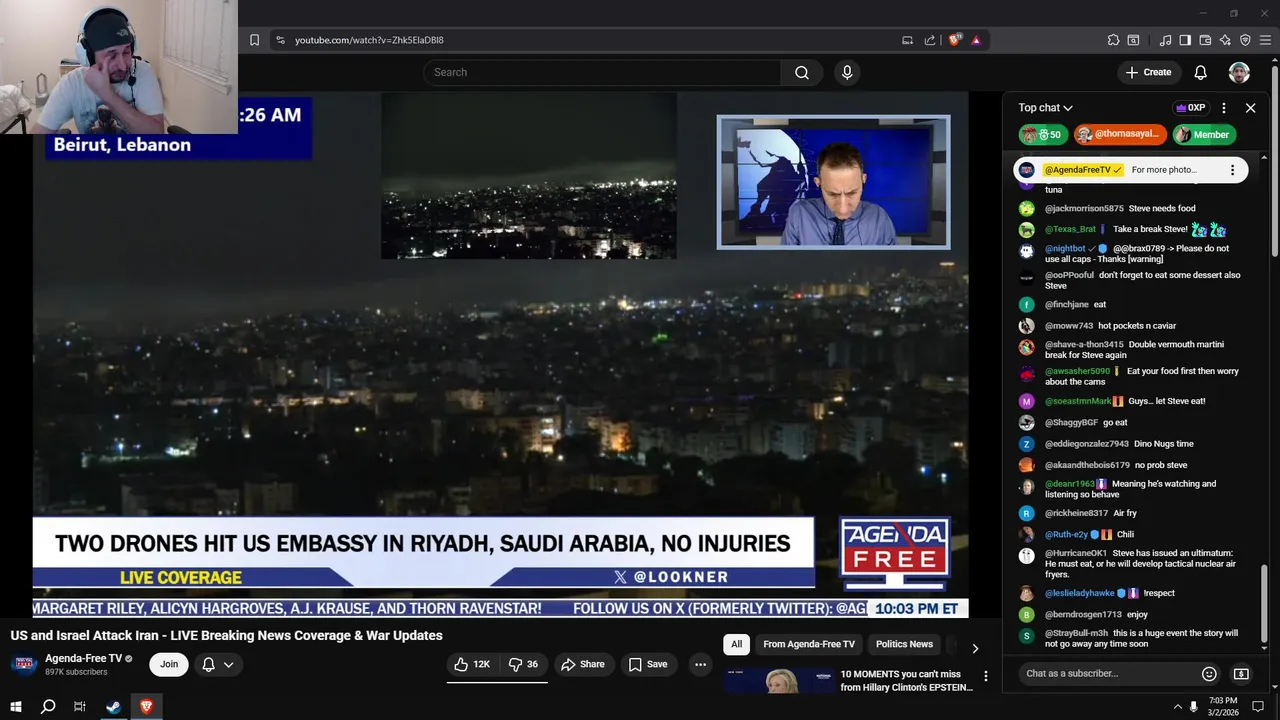This screenshot has height=720, width=1280.
Task: Open the browser hamburger menu
Action: (1266, 40)
